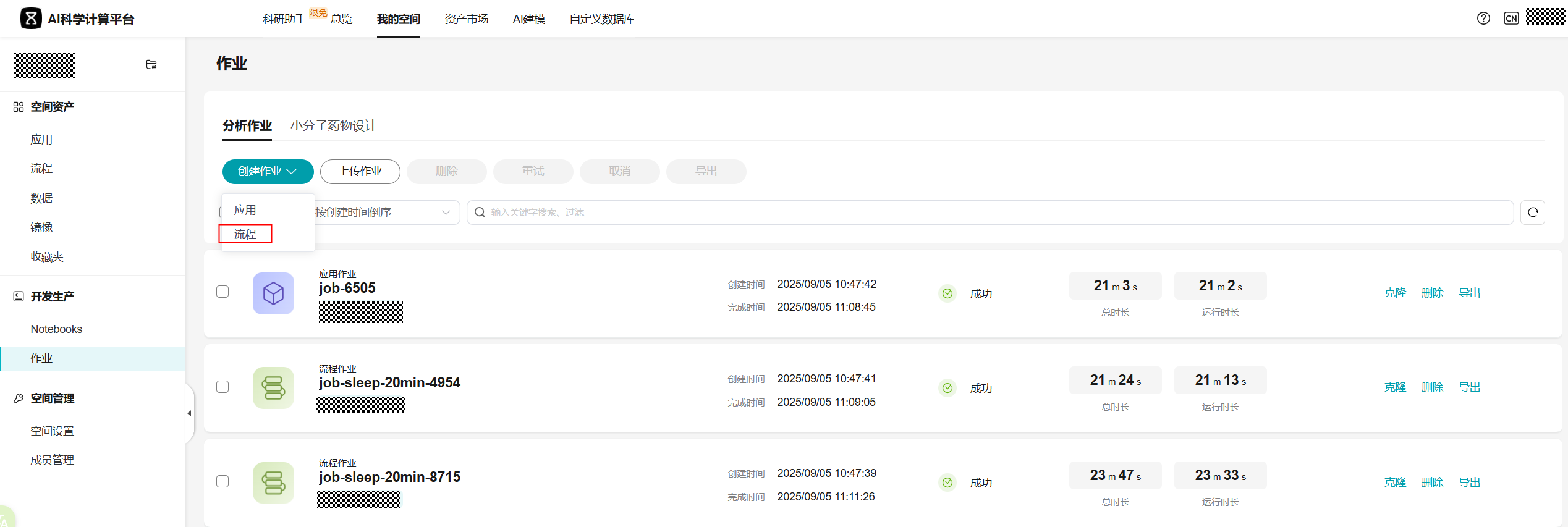Click 克隆 link for job-6505
The width and height of the screenshot is (1568, 527).
point(1395,293)
